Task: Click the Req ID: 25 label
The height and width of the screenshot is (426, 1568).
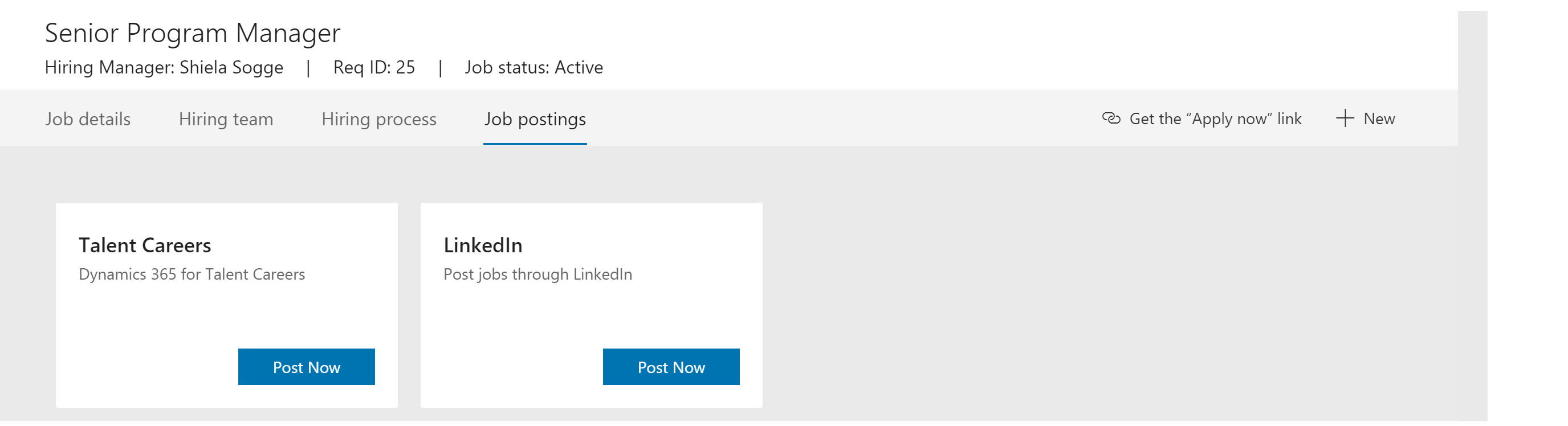Action: click(x=374, y=67)
